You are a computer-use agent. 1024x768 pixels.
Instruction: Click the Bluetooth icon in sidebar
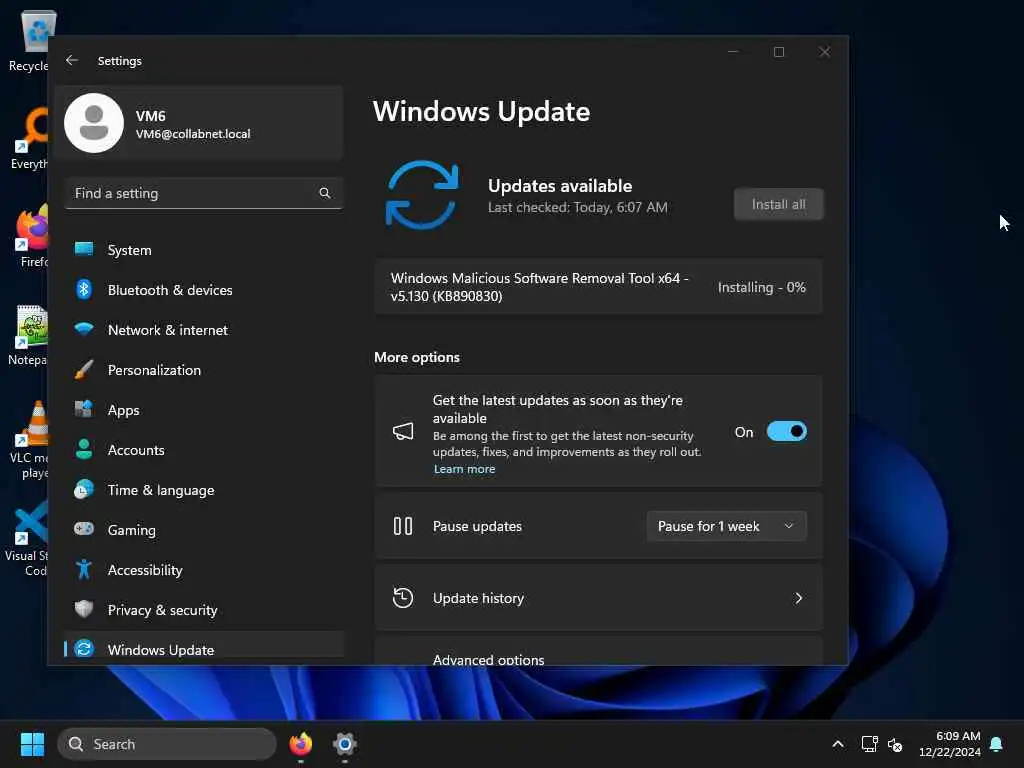[x=84, y=289]
